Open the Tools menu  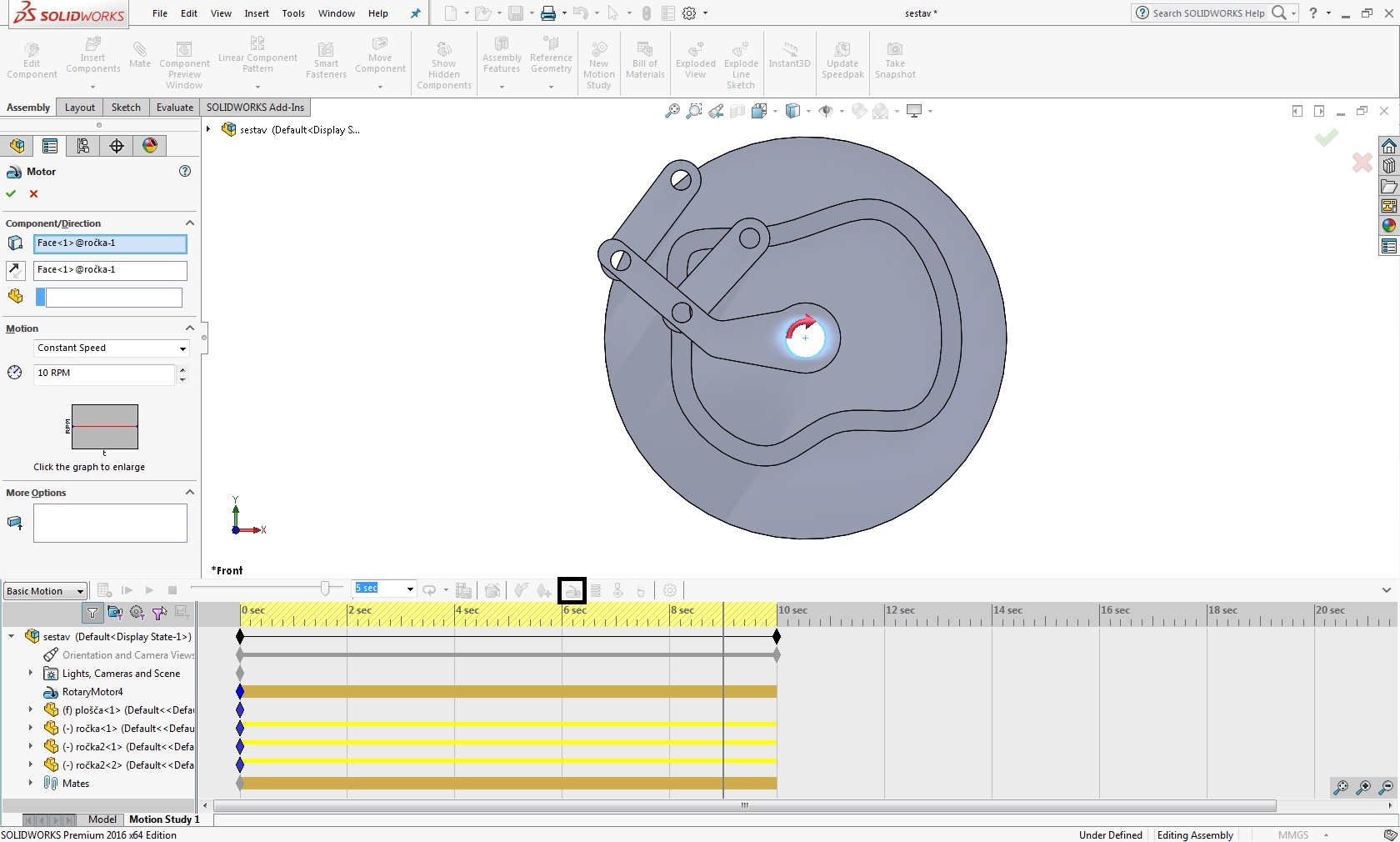pyautogui.click(x=293, y=13)
